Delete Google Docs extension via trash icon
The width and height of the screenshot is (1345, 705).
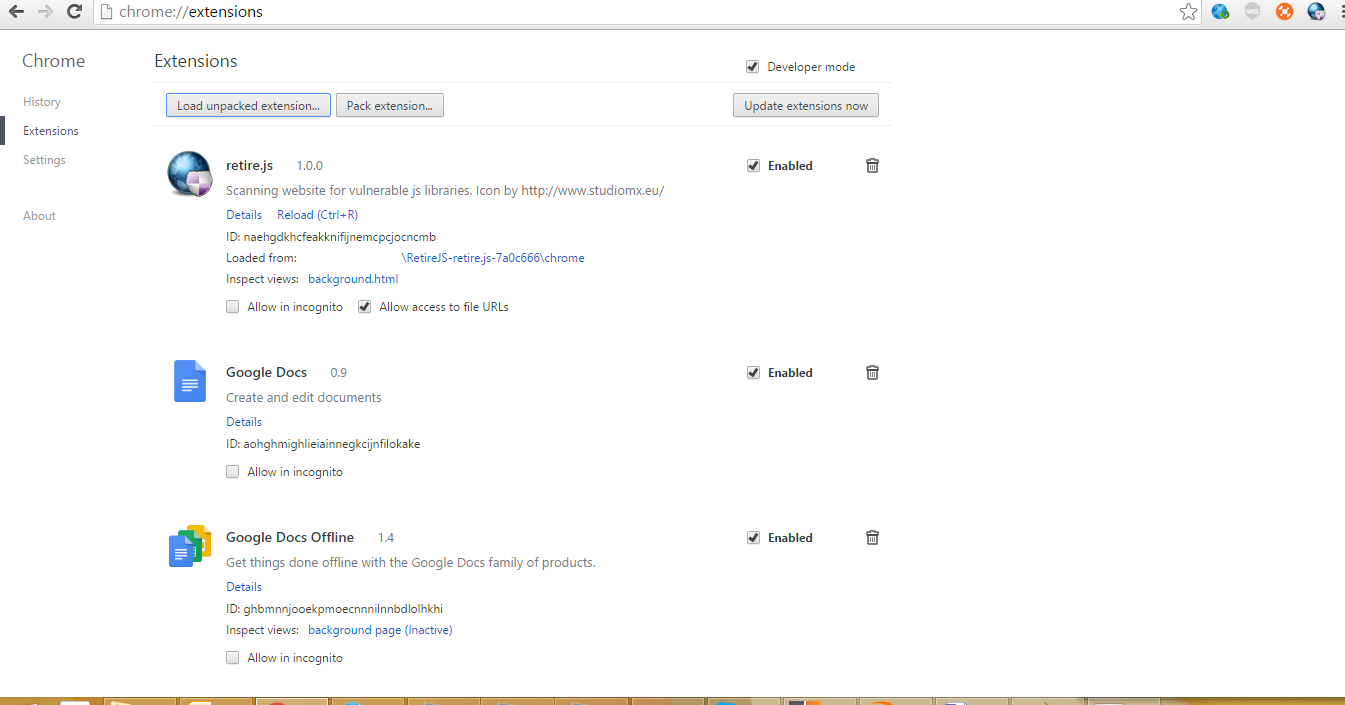click(x=872, y=372)
